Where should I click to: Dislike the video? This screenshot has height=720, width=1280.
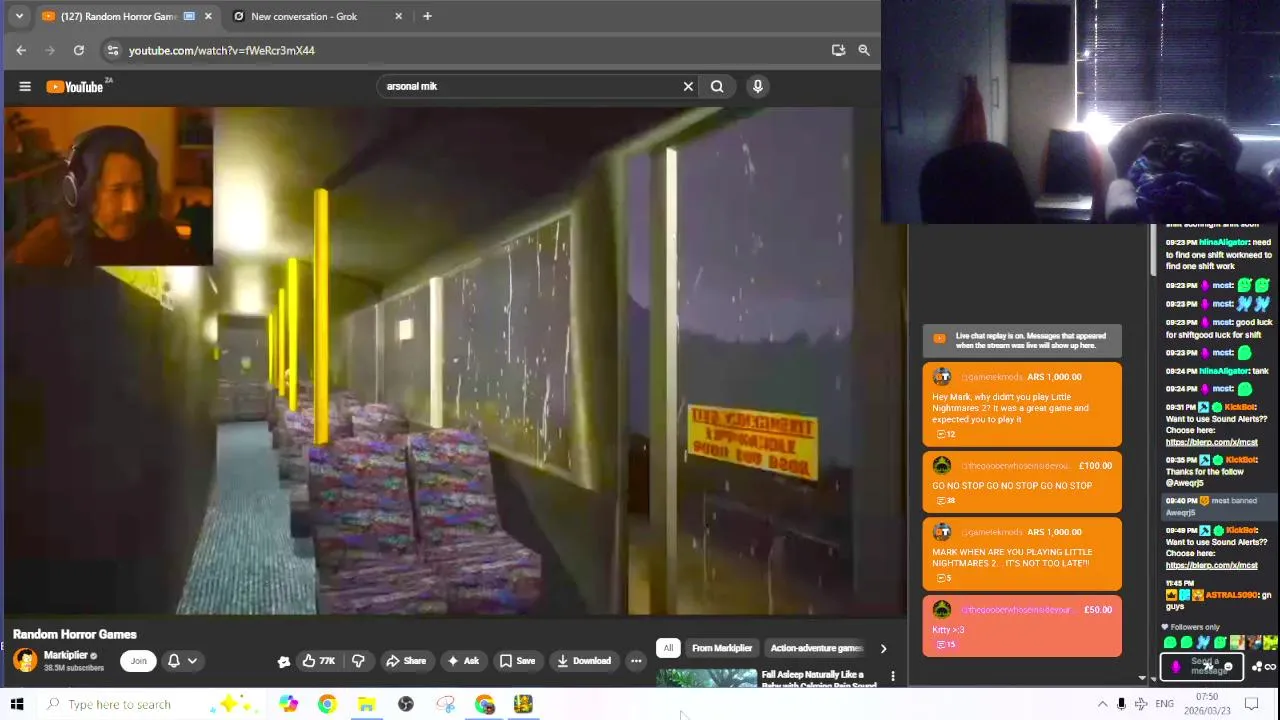358,661
